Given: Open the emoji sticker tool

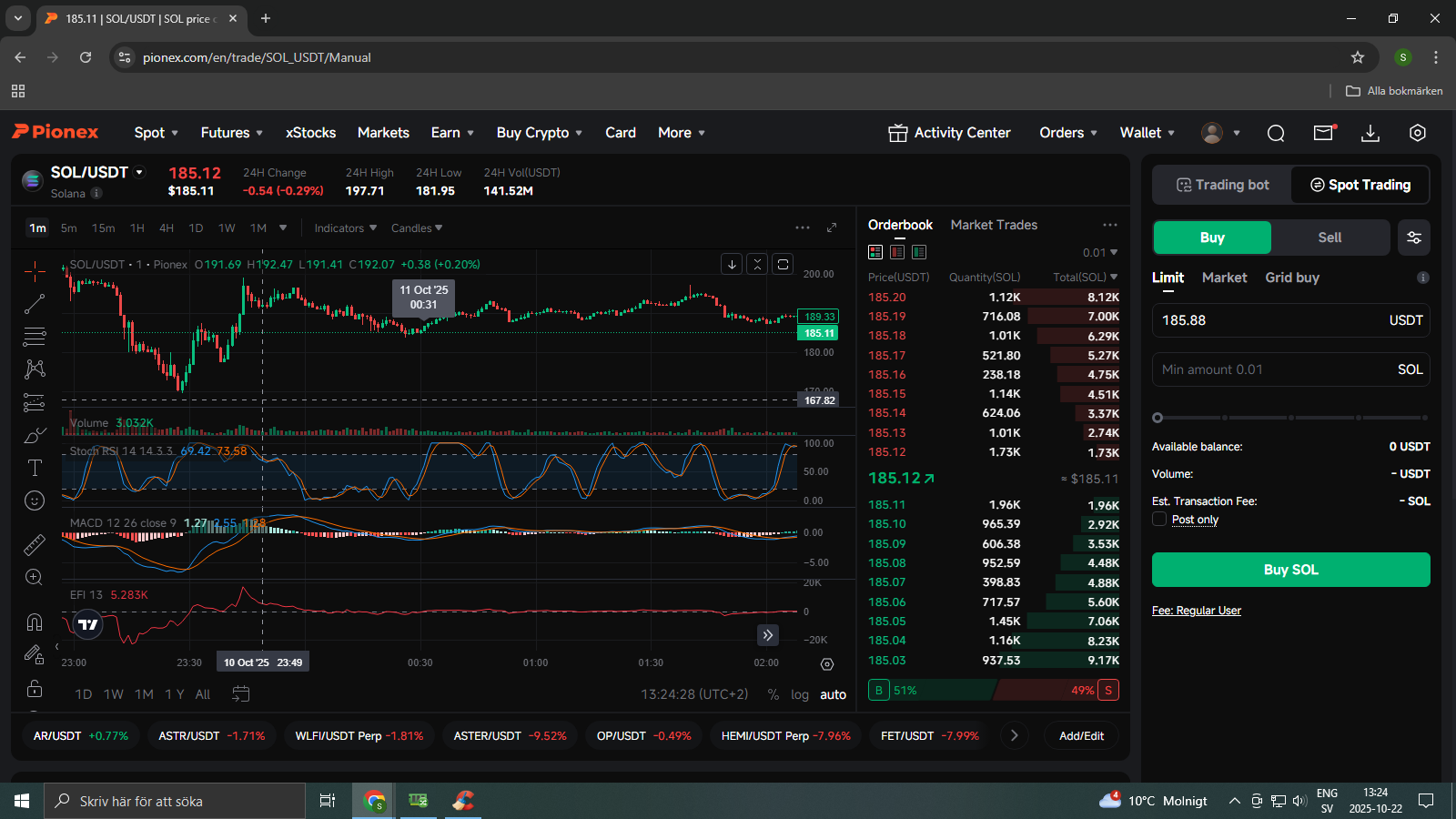Looking at the screenshot, I should pyautogui.click(x=35, y=500).
